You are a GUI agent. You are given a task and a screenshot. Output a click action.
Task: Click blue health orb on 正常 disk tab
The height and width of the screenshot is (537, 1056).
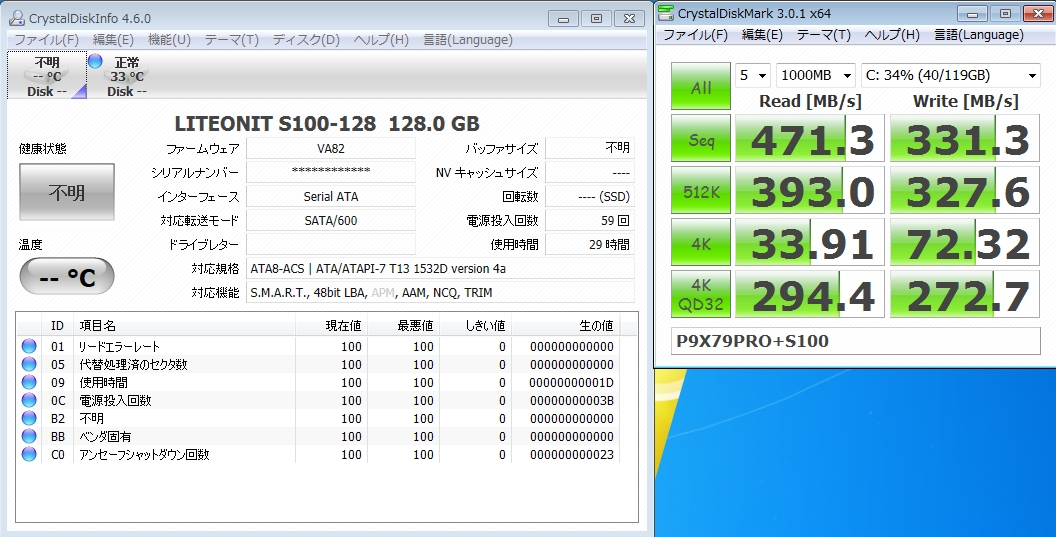tap(95, 61)
